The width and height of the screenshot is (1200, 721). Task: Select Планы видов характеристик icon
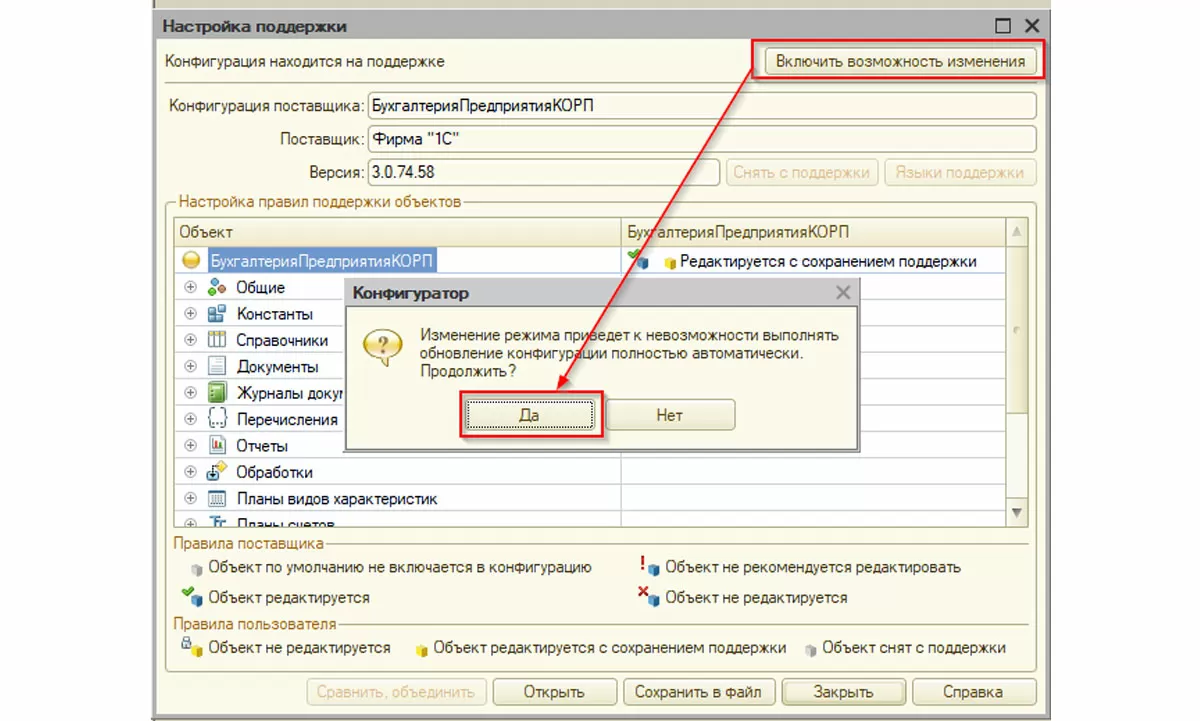click(217, 498)
